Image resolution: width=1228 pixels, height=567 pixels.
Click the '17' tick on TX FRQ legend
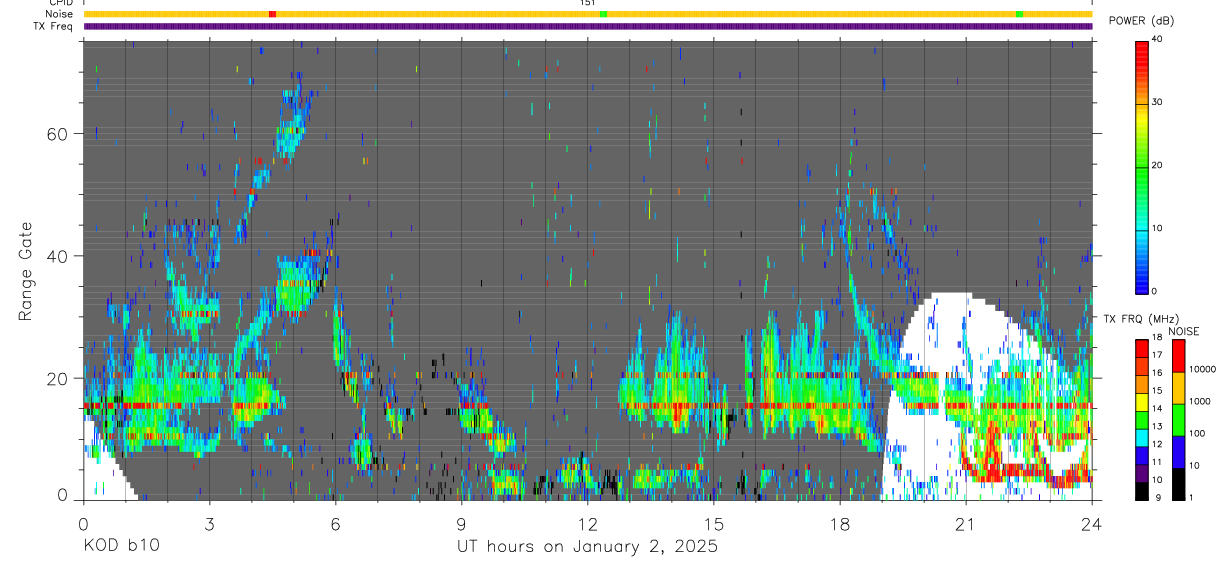[x=1157, y=355]
